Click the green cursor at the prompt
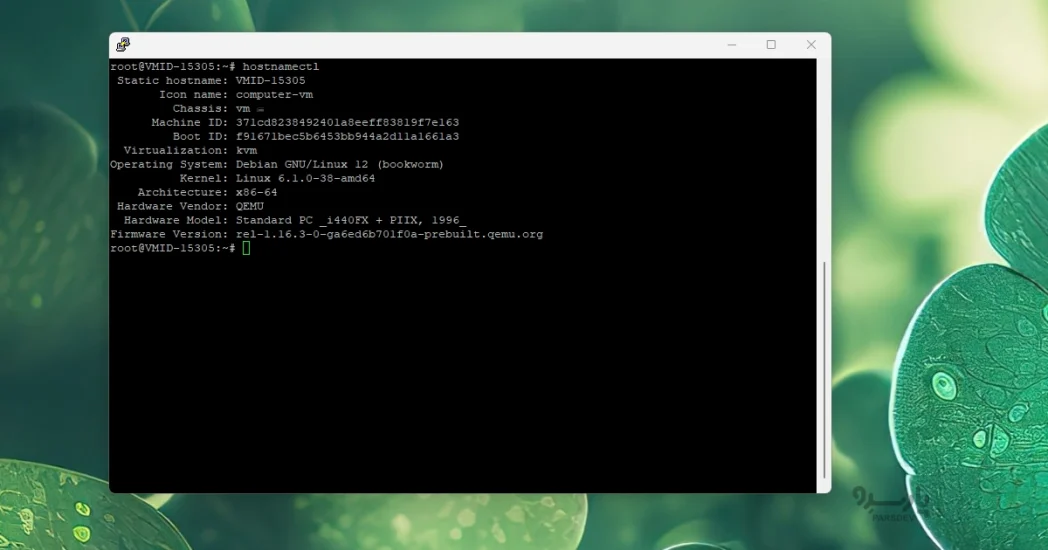This screenshot has width=1048, height=550. tap(246, 248)
